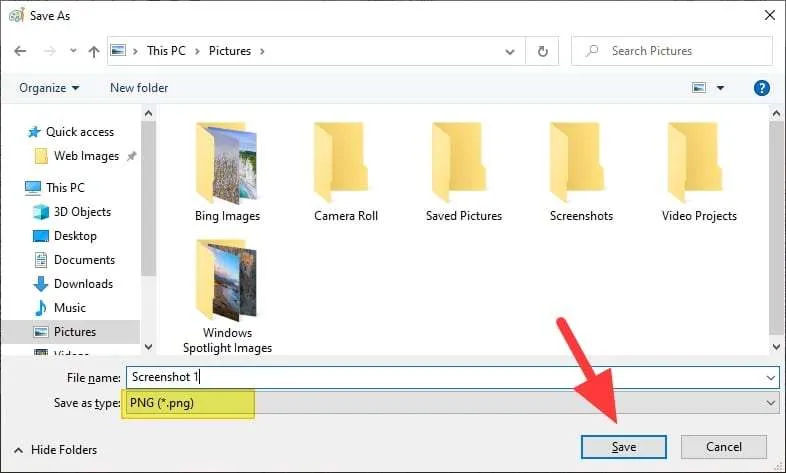Click the Forward navigation arrow
Image resolution: width=786 pixels, height=473 pixels.
[x=50, y=51]
